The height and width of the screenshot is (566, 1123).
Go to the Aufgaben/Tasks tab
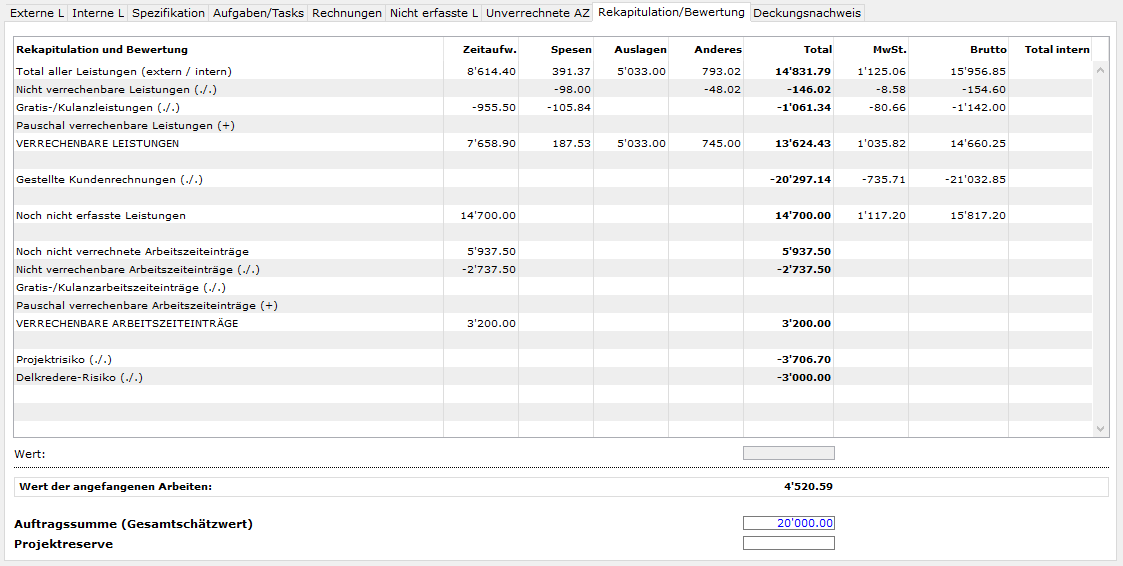pos(258,13)
